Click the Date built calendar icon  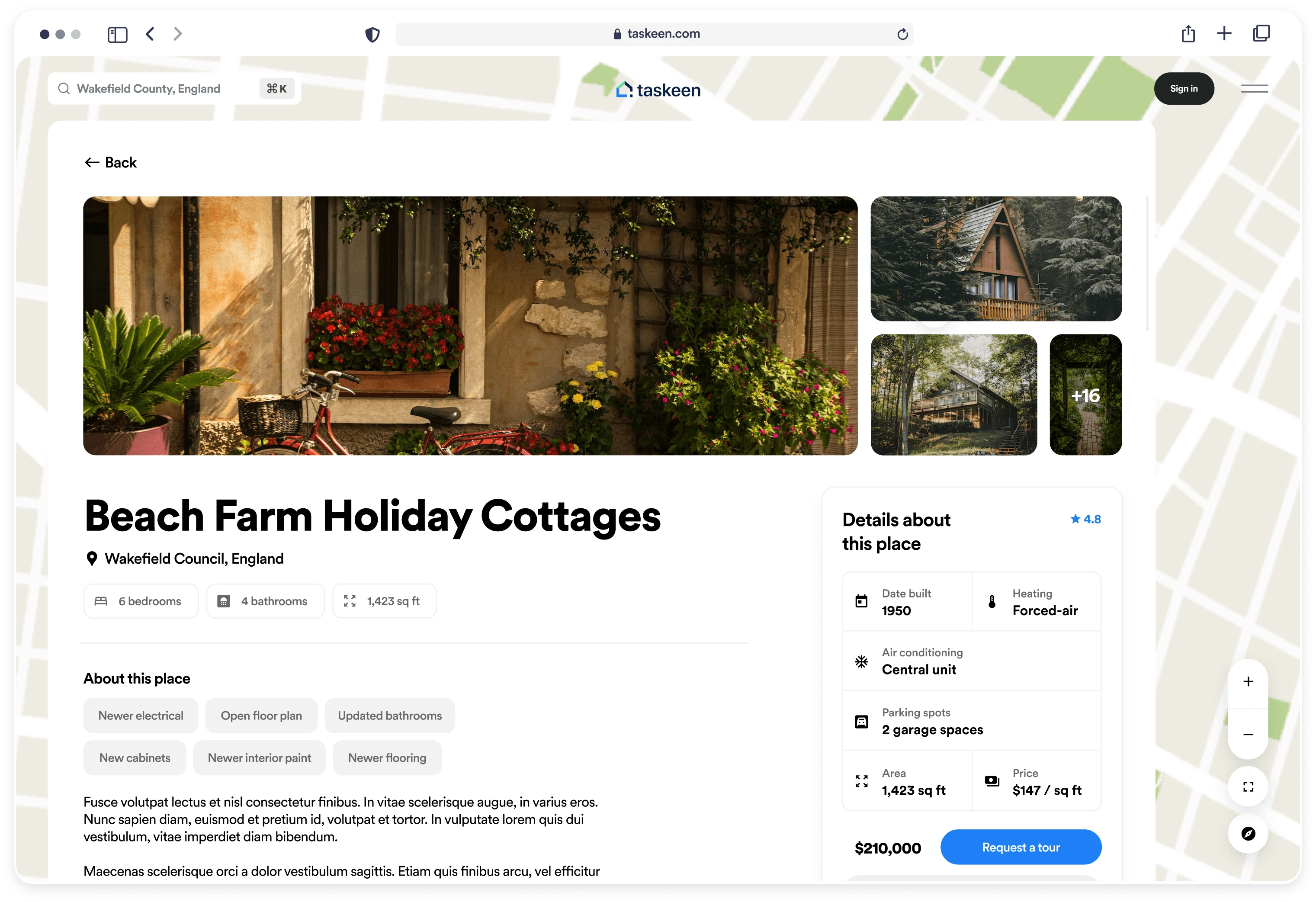point(861,601)
